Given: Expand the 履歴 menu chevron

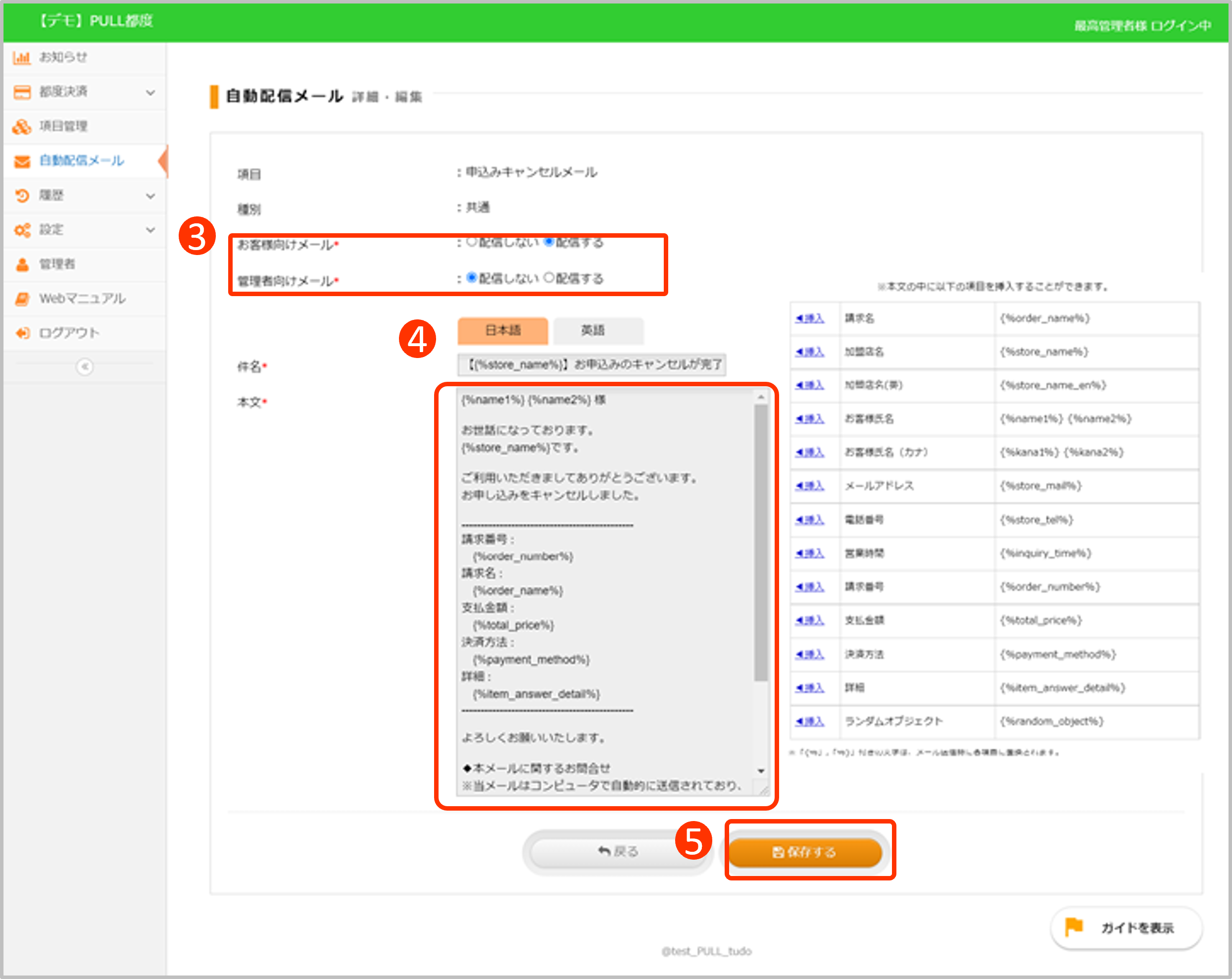Looking at the screenshot, I should 150,196.
